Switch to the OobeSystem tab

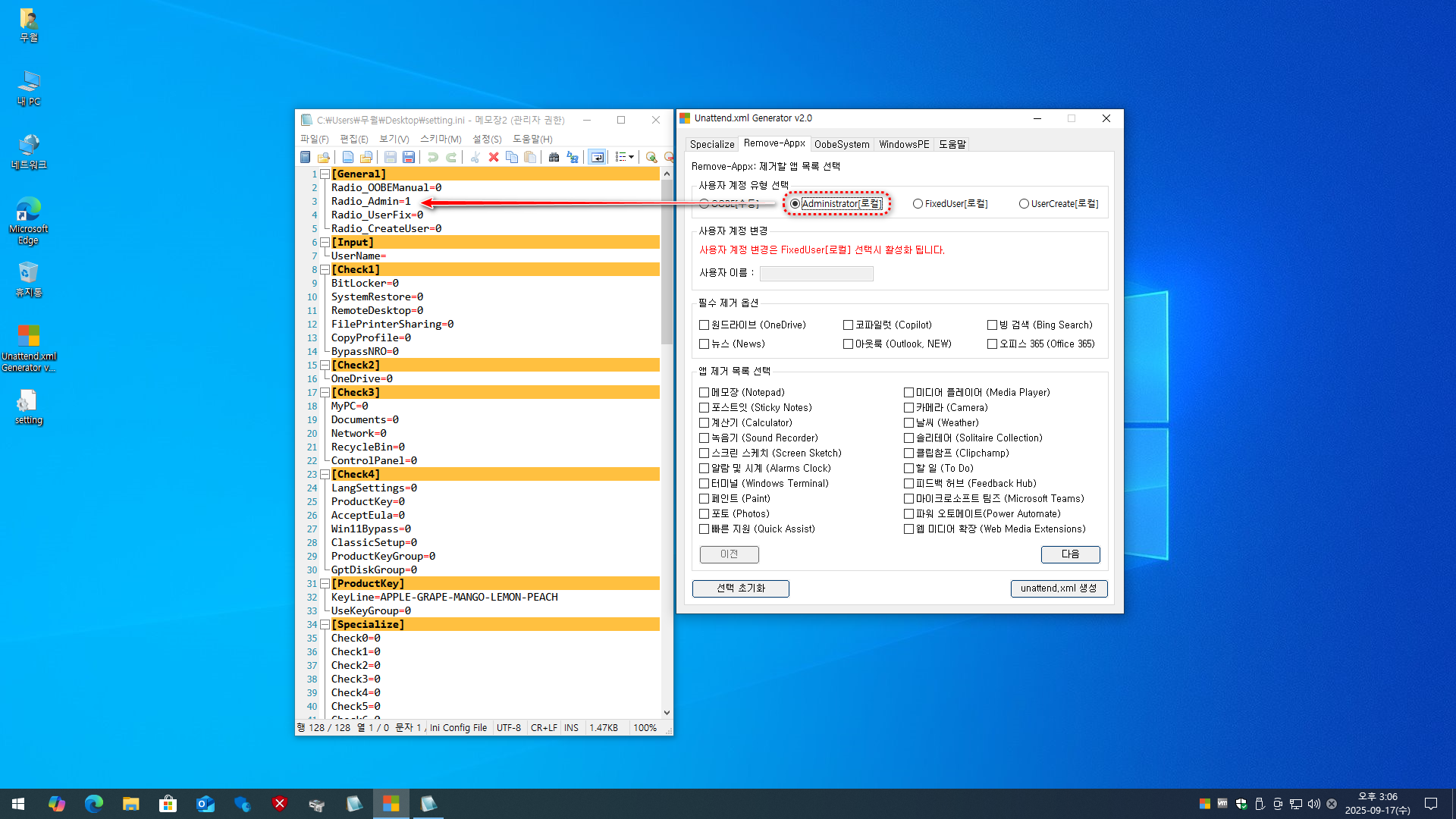pyautogui.click(x=842, y=144)
